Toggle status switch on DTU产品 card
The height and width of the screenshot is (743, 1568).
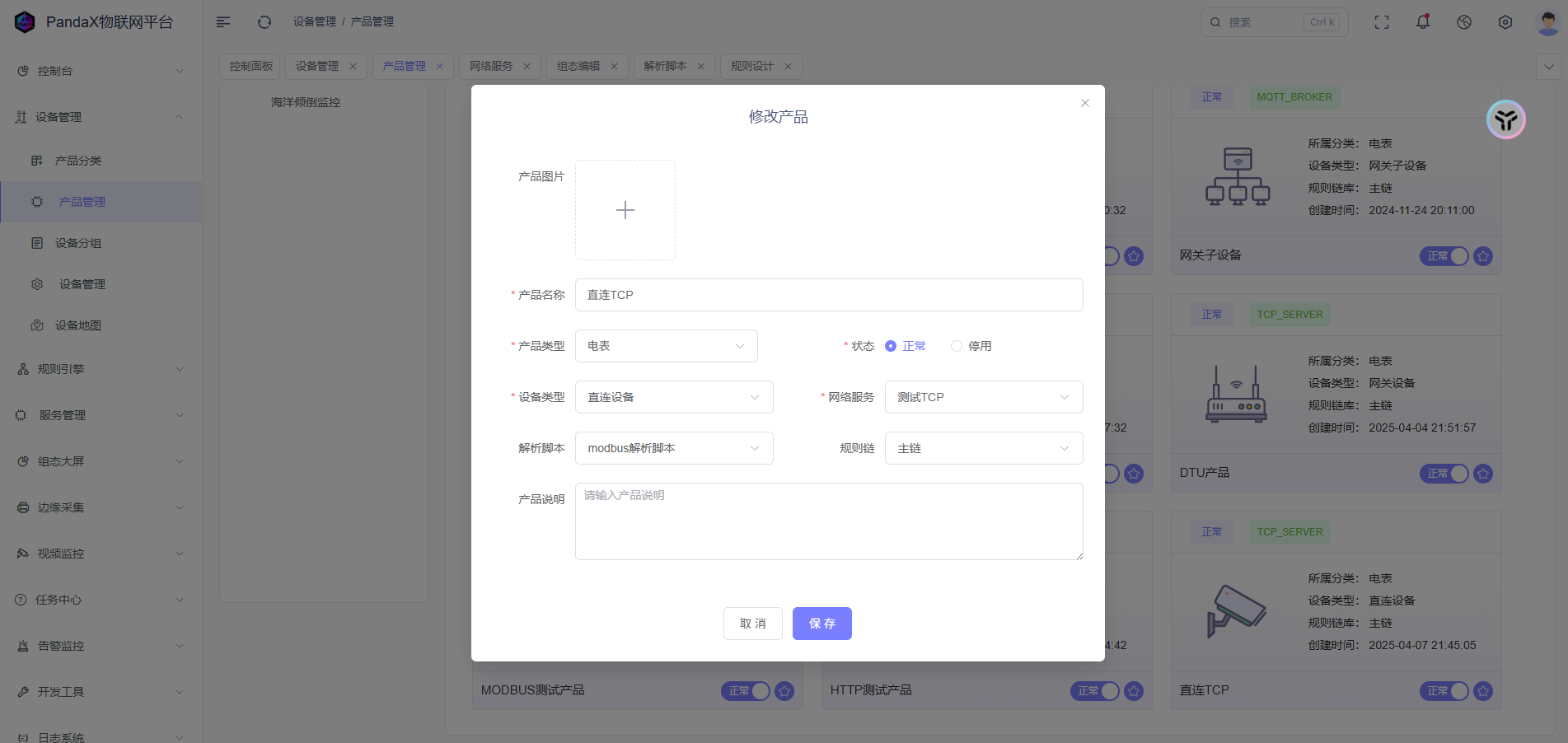coord(1444,474)
